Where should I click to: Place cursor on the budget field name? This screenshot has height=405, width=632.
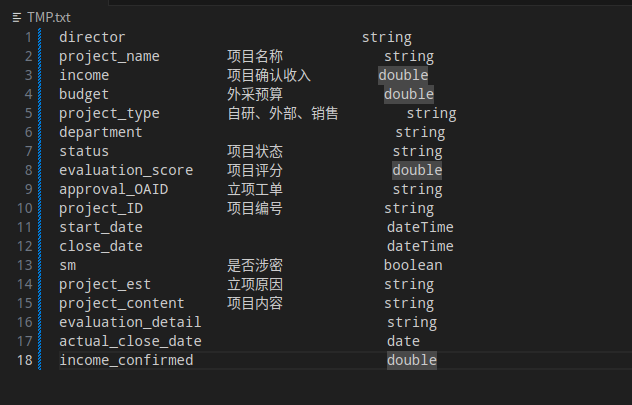84,94
